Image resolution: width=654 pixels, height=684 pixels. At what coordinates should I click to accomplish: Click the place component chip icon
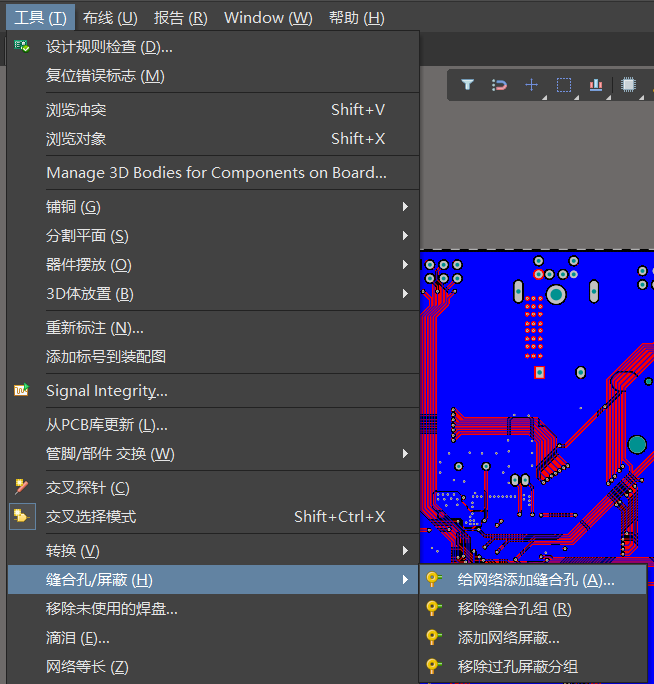click(x=628, y=85)
